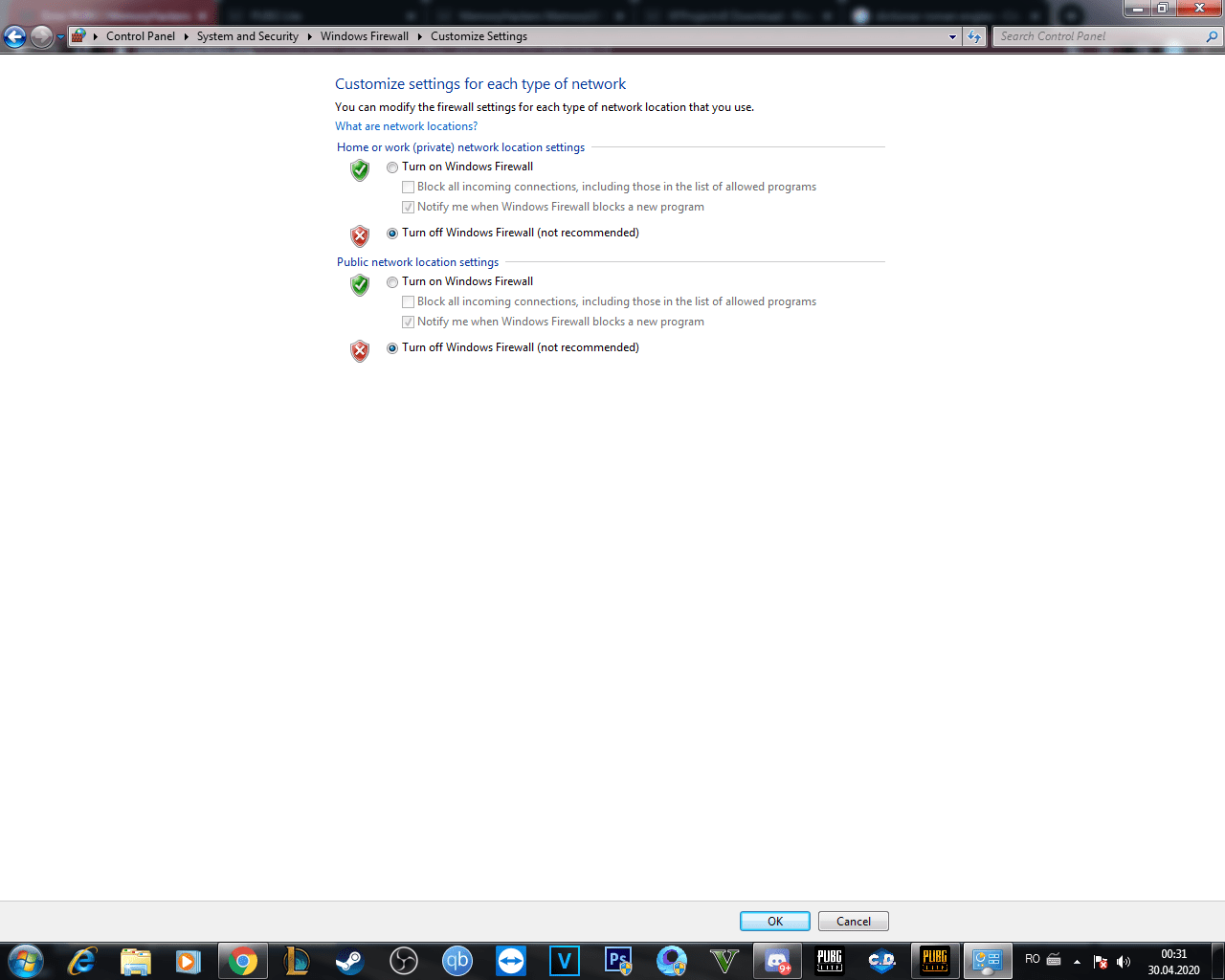Click the Control Panel icon in address bar

click(78, 36)
